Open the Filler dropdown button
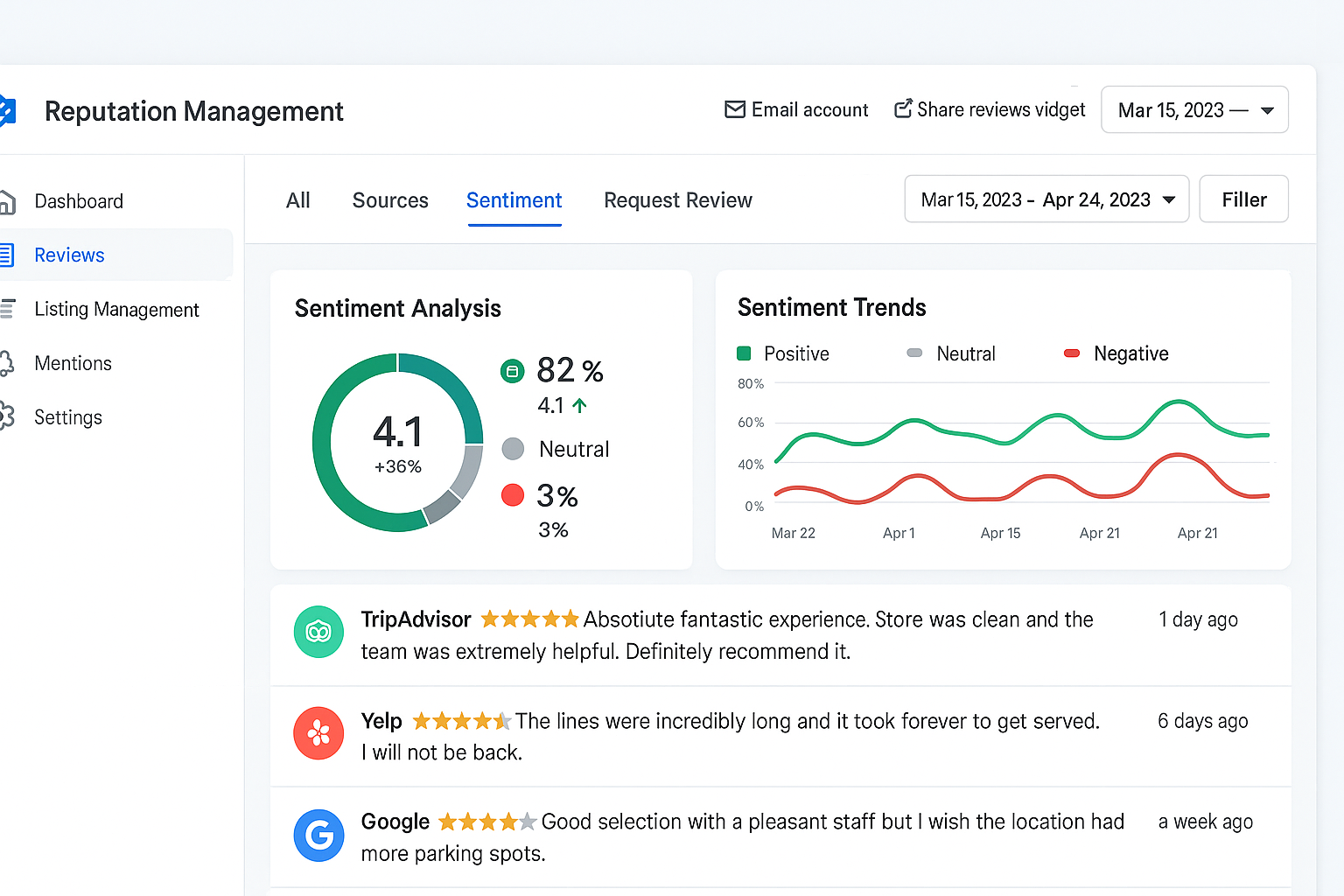Screen dimensions: 1344x896 tap(1243, 199)
